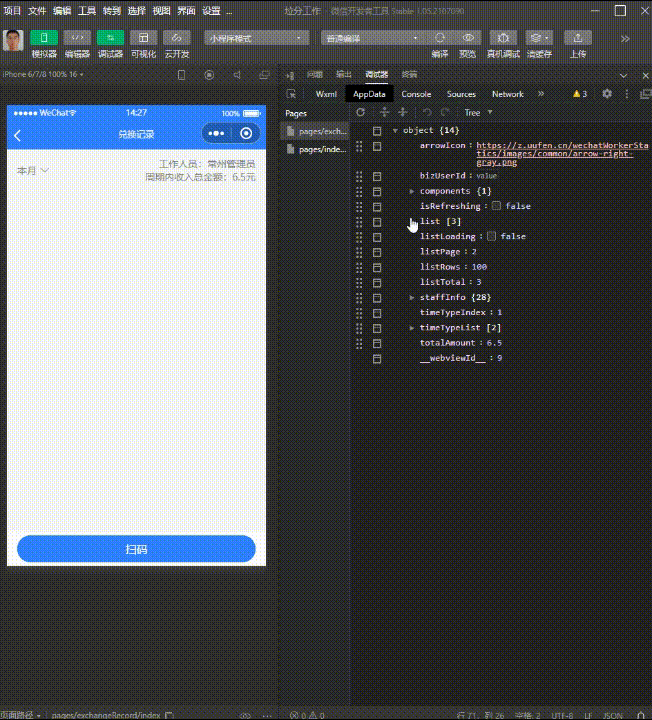Open action menu for totalAmount row
Viewport: 652px width, 720px height.
click(377, 343)
